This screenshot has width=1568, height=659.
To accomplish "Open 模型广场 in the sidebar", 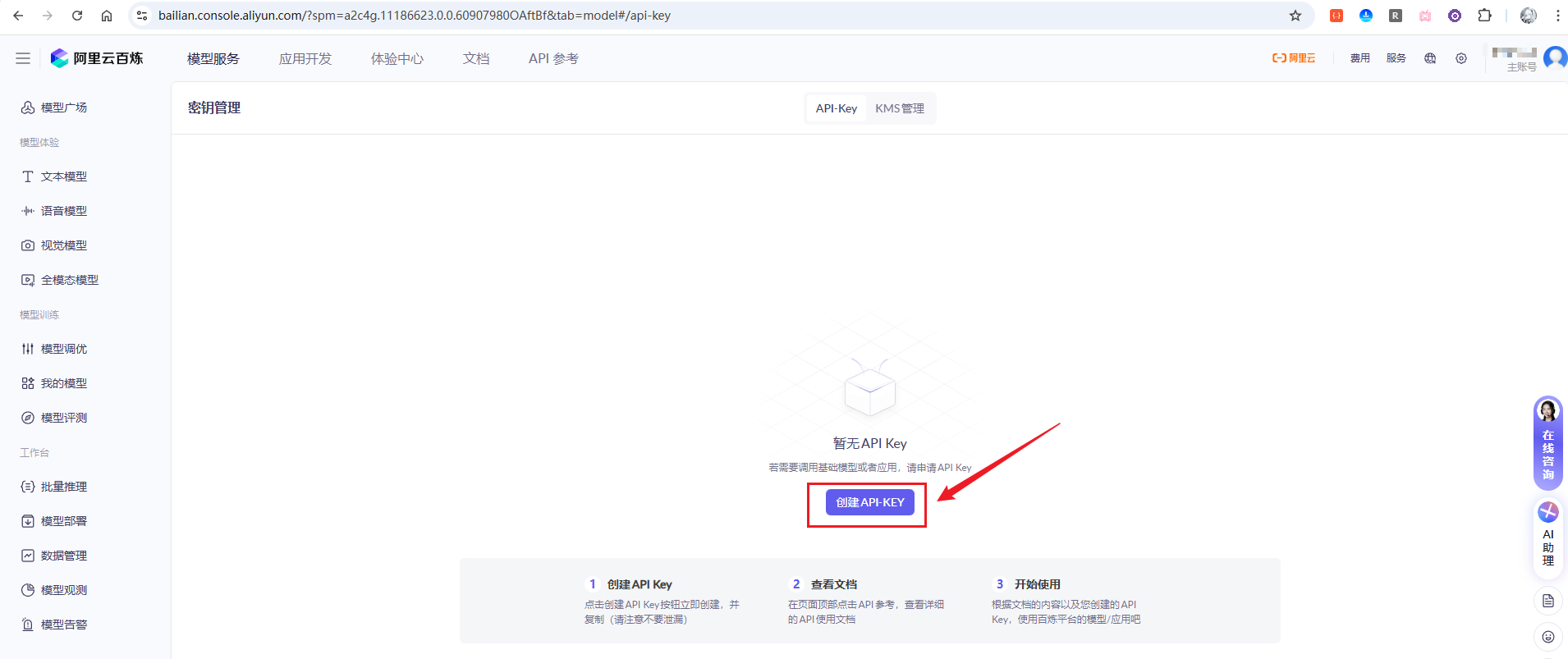I will coord(63,108).
